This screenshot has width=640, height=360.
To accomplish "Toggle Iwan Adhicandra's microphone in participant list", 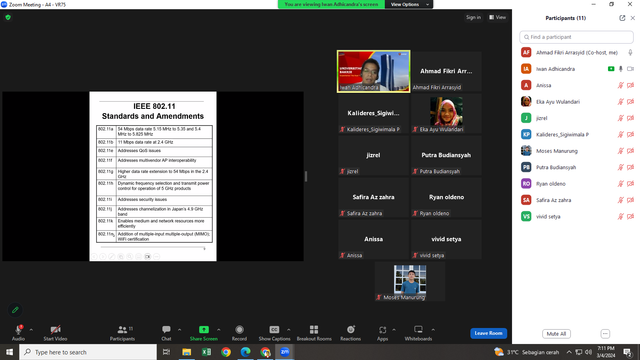I will (x=621, y=69).
